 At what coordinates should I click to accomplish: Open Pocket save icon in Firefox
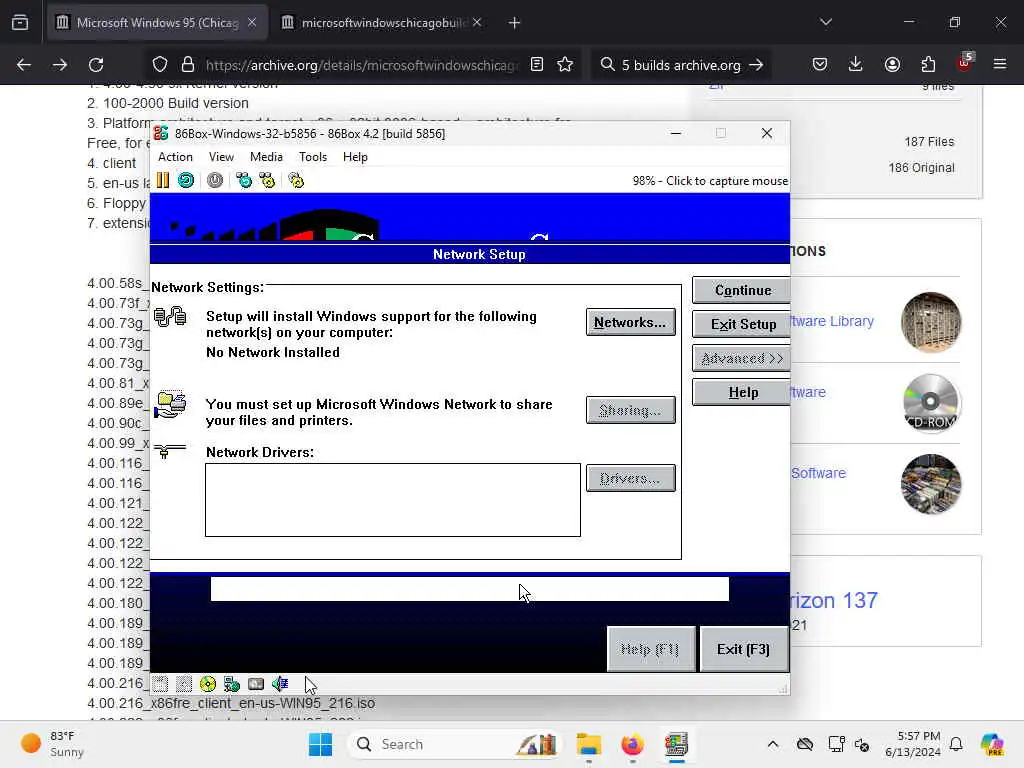point(820,65)
